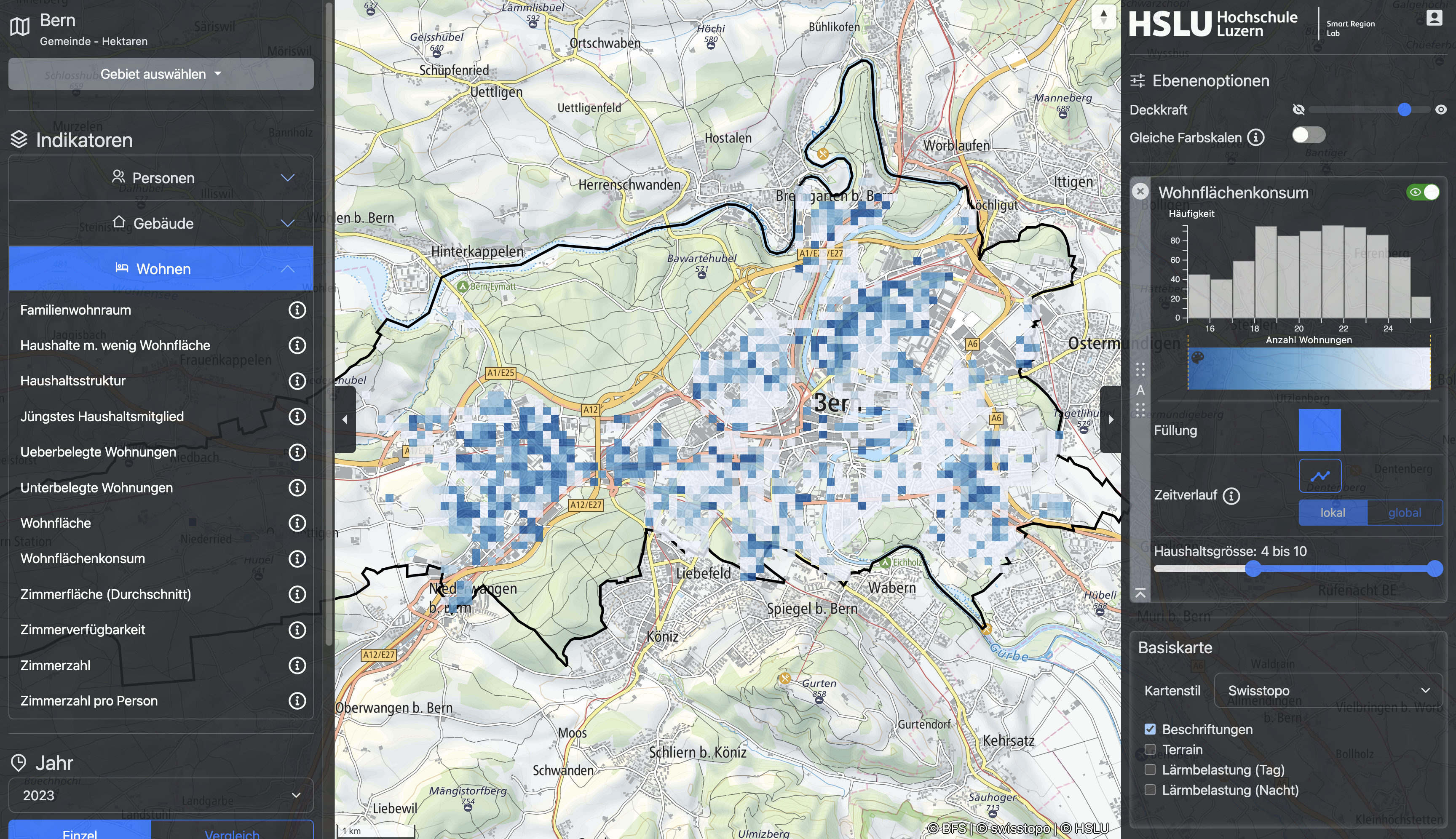The width and height of the screenshot is (1456, 839).
Task: Reset map orientation with compass button
Action: click(x=1103, y=17)
